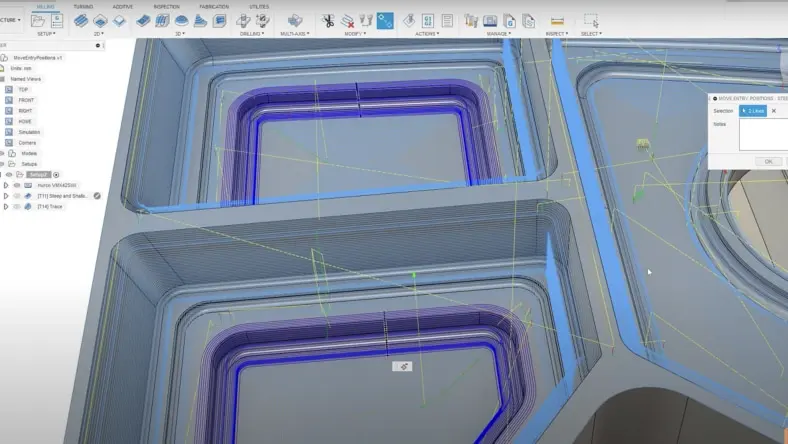Select the Simulation named view
Image resolution: width=788 pixels, height=444 pixels.
[x=29, y=132]
